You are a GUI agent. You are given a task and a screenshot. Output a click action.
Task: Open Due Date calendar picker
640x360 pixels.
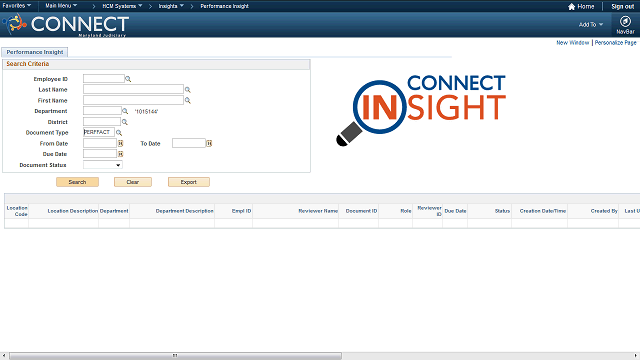click(120, 154)
